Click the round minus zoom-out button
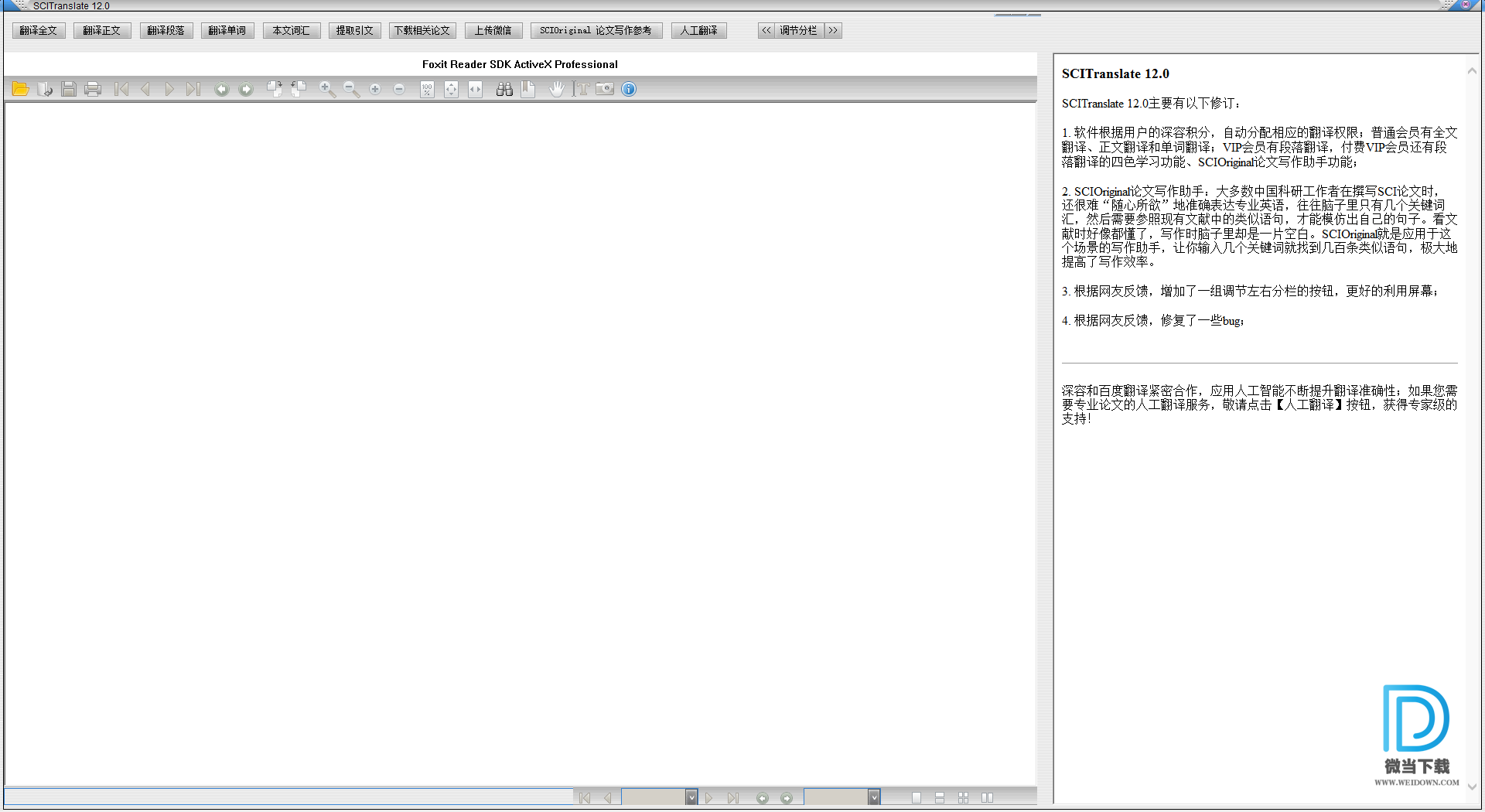 399,90
